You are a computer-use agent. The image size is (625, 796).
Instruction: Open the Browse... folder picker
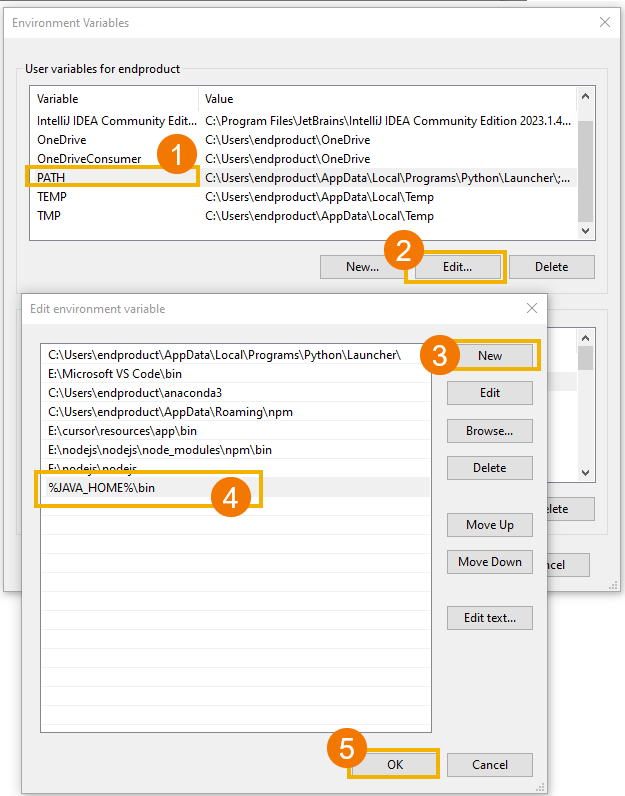point(490,431)
